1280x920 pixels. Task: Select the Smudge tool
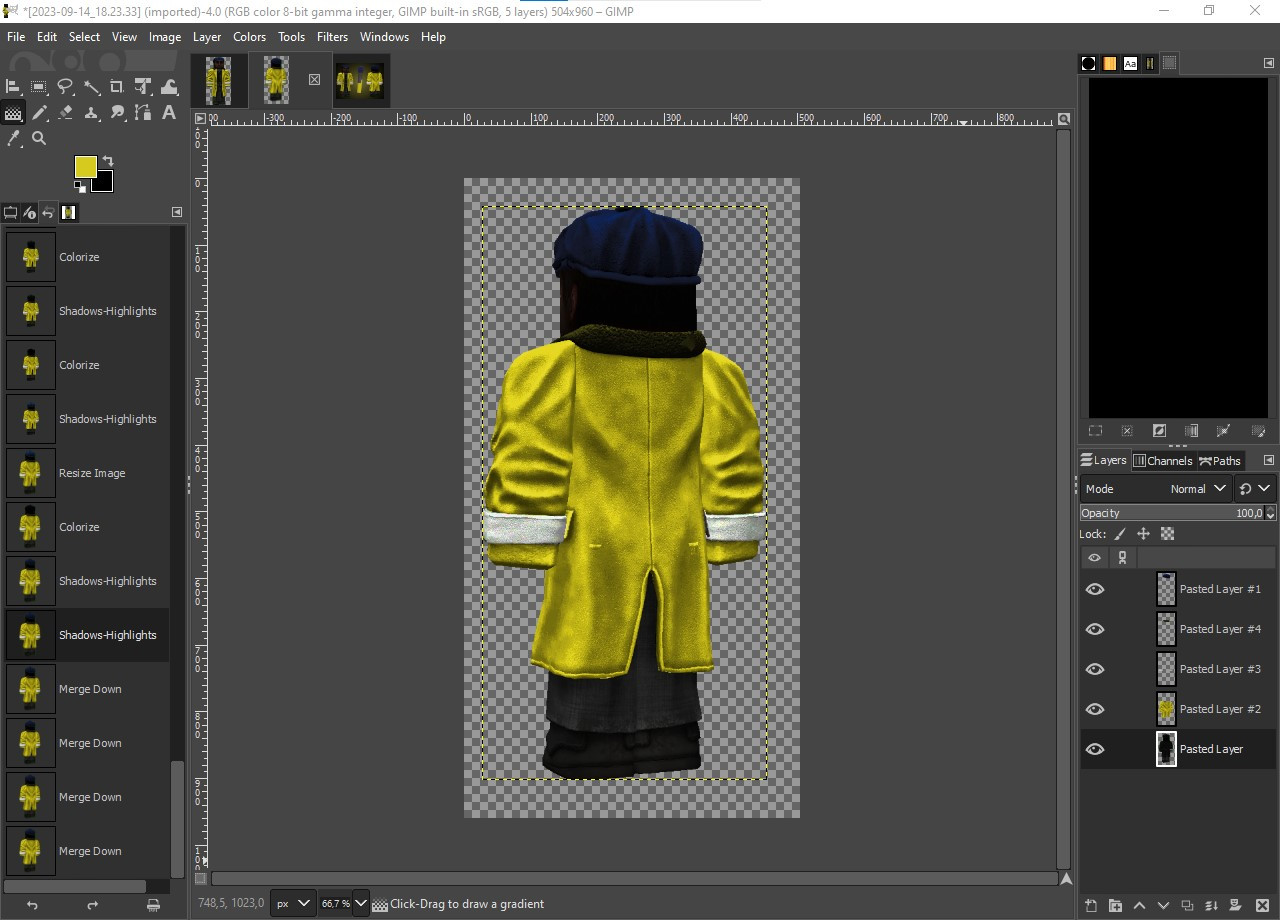117,113
